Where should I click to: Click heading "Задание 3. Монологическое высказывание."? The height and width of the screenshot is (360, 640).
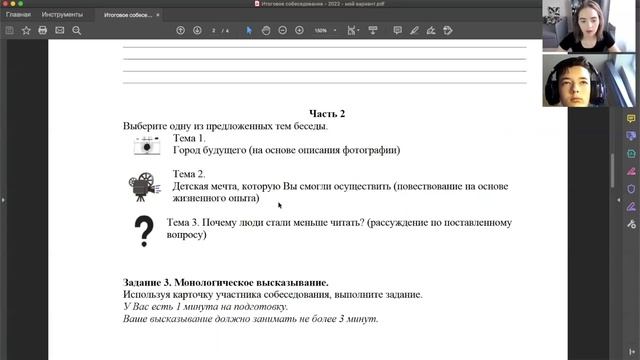coord(226,282)
